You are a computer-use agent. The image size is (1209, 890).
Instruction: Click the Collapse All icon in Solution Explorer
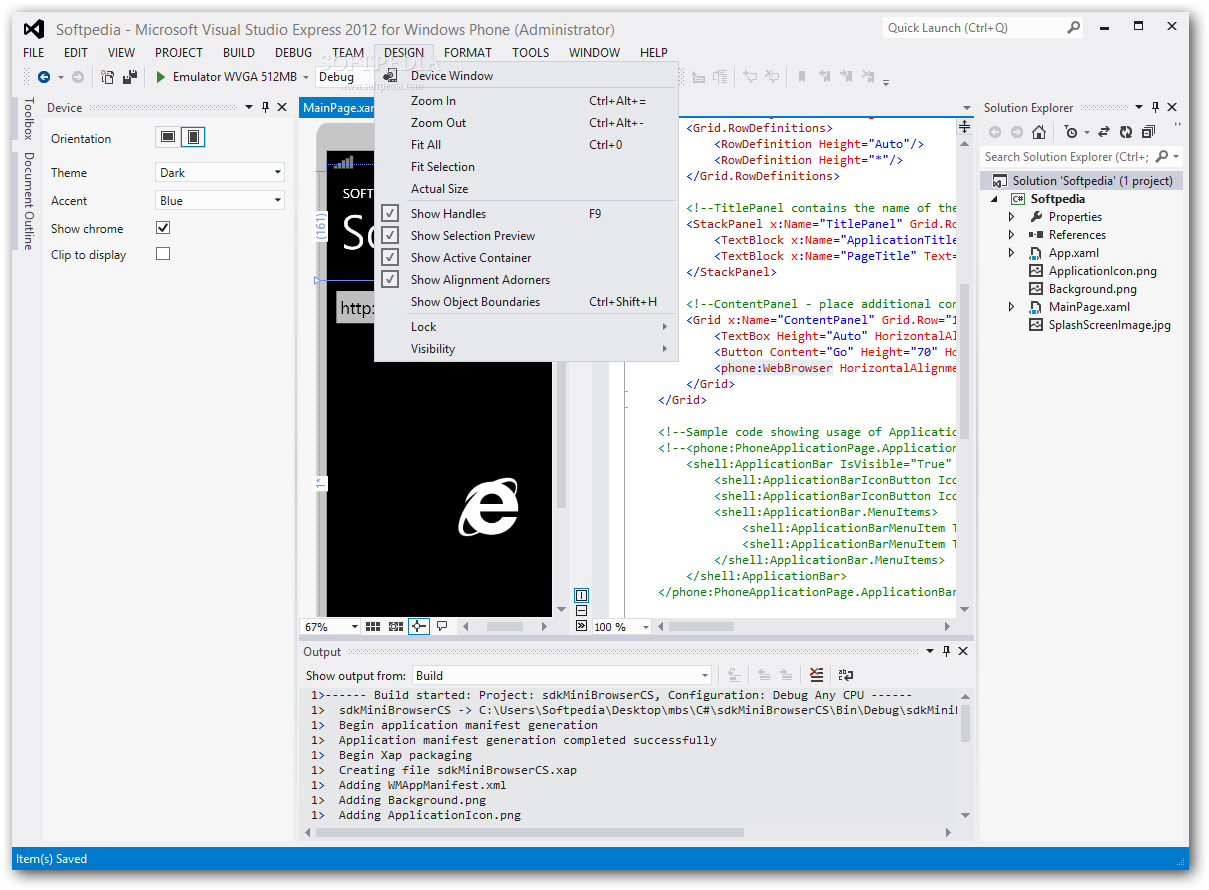[x=1148, y=132]
